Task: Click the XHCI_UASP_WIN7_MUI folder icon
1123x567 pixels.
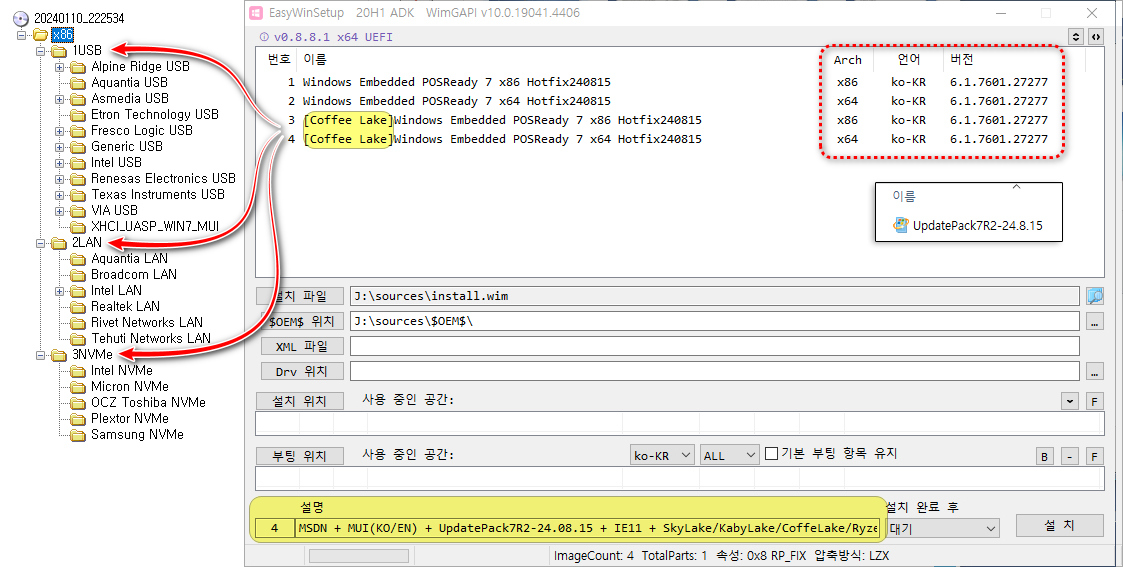Action: click(78, 227)
